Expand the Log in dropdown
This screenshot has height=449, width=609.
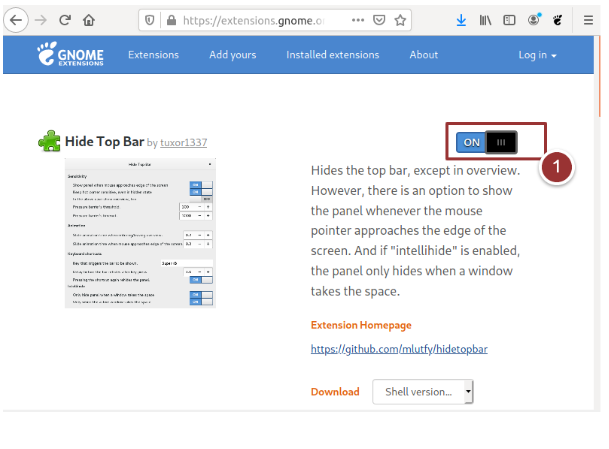[x=538, y=55]
